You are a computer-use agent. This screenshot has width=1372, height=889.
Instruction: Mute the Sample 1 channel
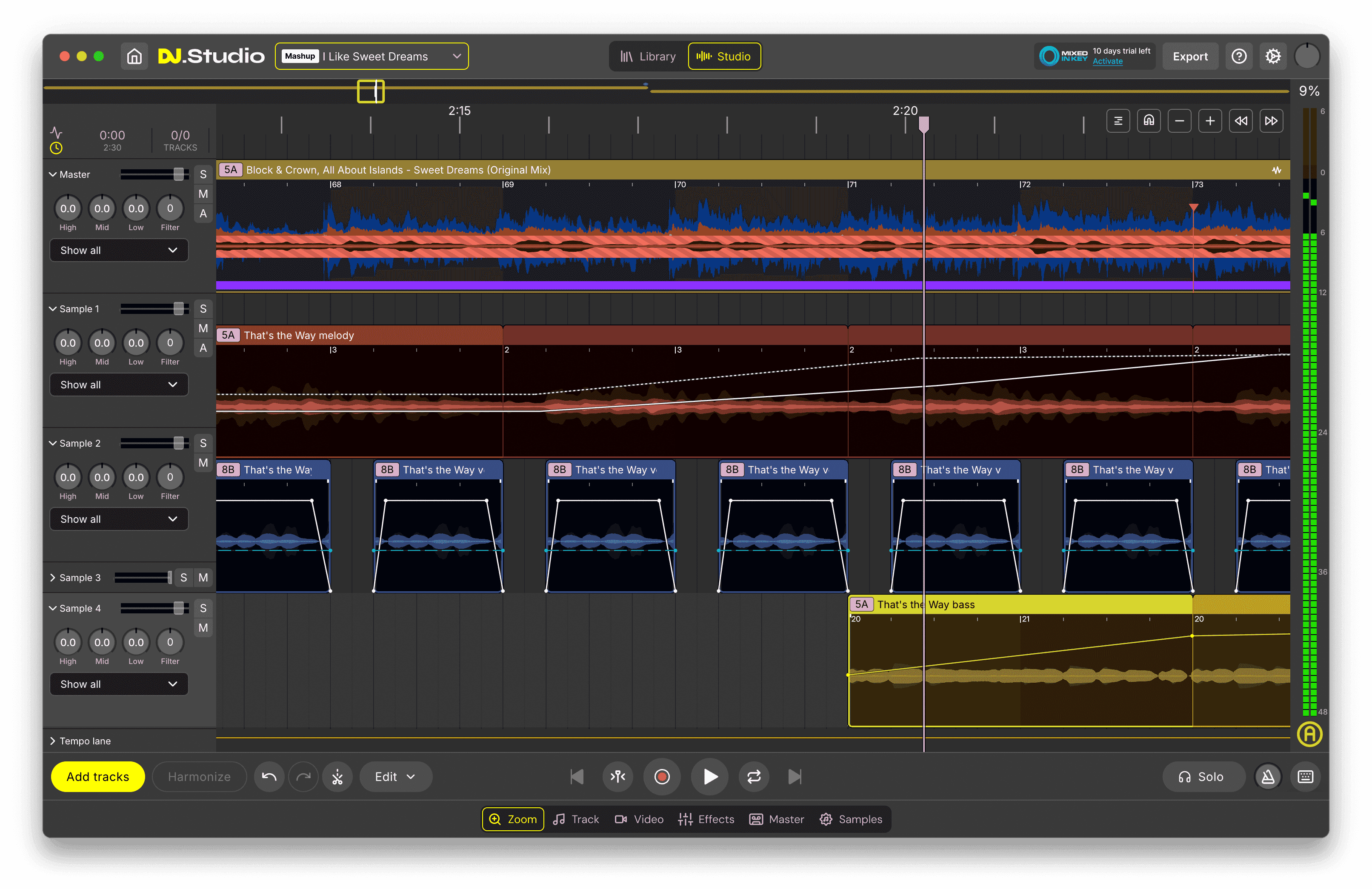pos(203,328)
